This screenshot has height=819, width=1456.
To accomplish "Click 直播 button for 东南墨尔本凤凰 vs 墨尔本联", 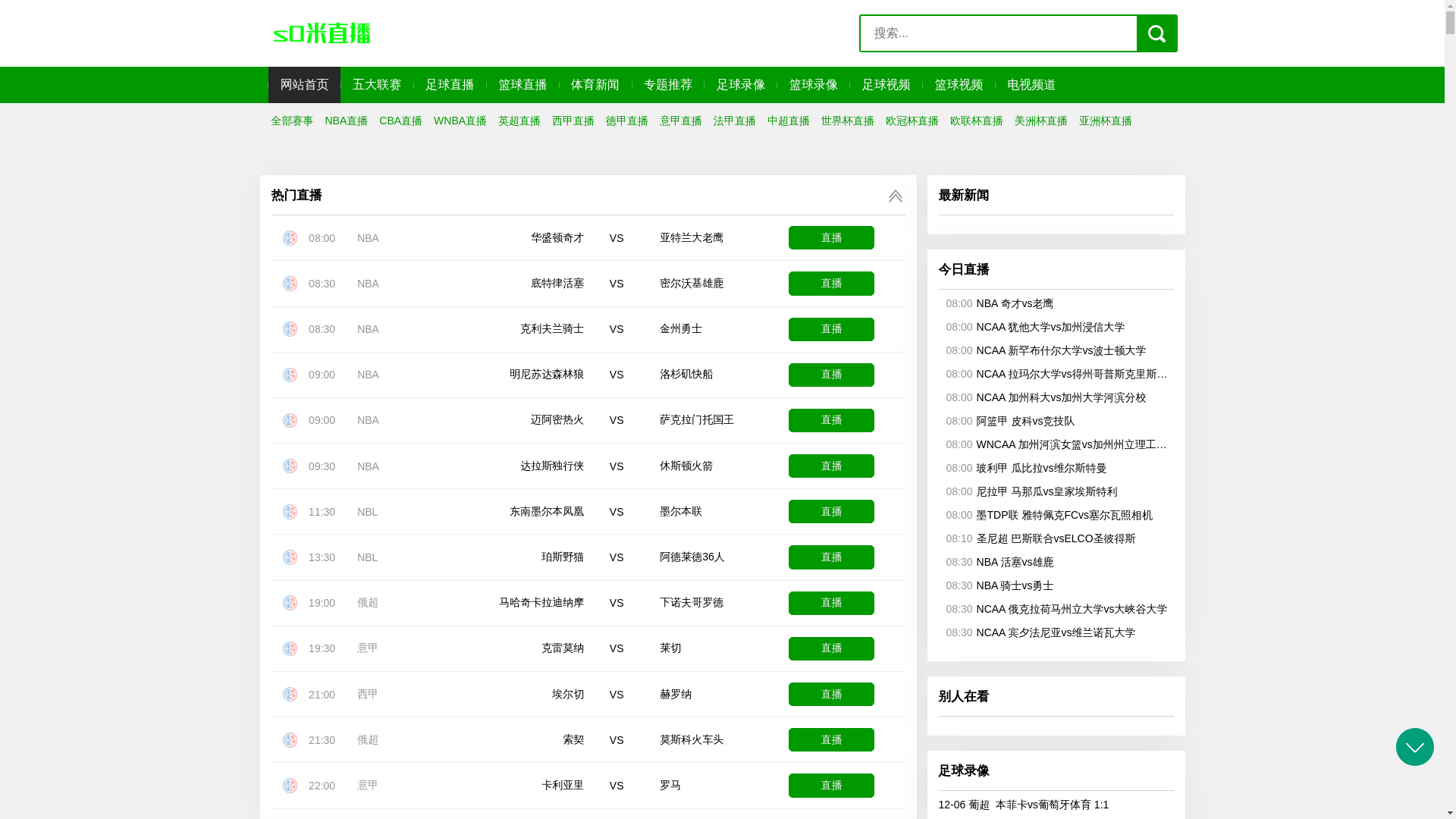I will 831,512.
